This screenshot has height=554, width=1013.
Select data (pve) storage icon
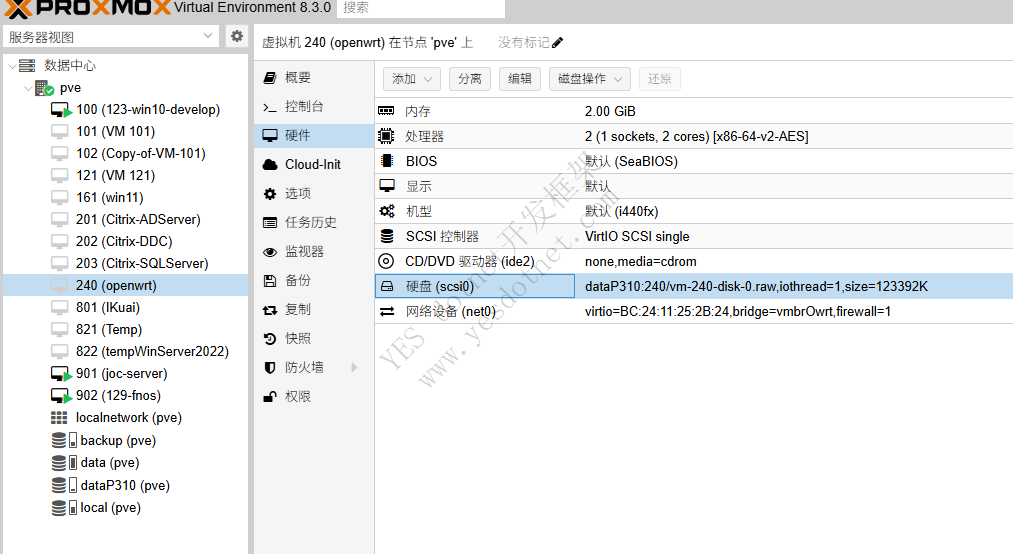coord(64,462)
